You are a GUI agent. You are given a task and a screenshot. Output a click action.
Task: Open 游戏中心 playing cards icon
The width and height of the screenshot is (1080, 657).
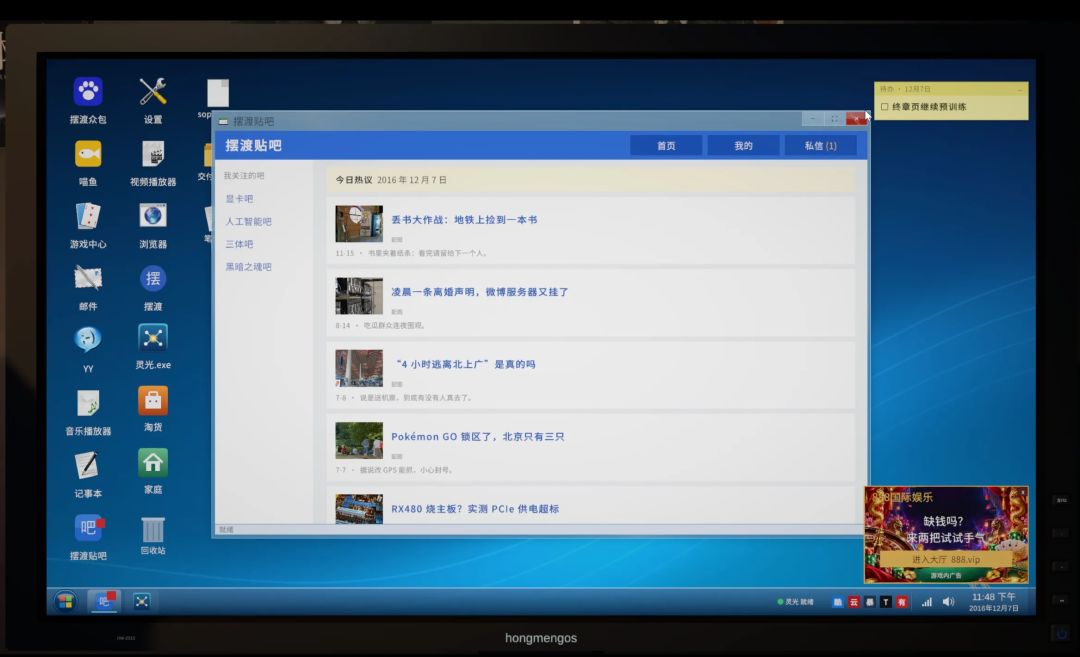[88, 216]
